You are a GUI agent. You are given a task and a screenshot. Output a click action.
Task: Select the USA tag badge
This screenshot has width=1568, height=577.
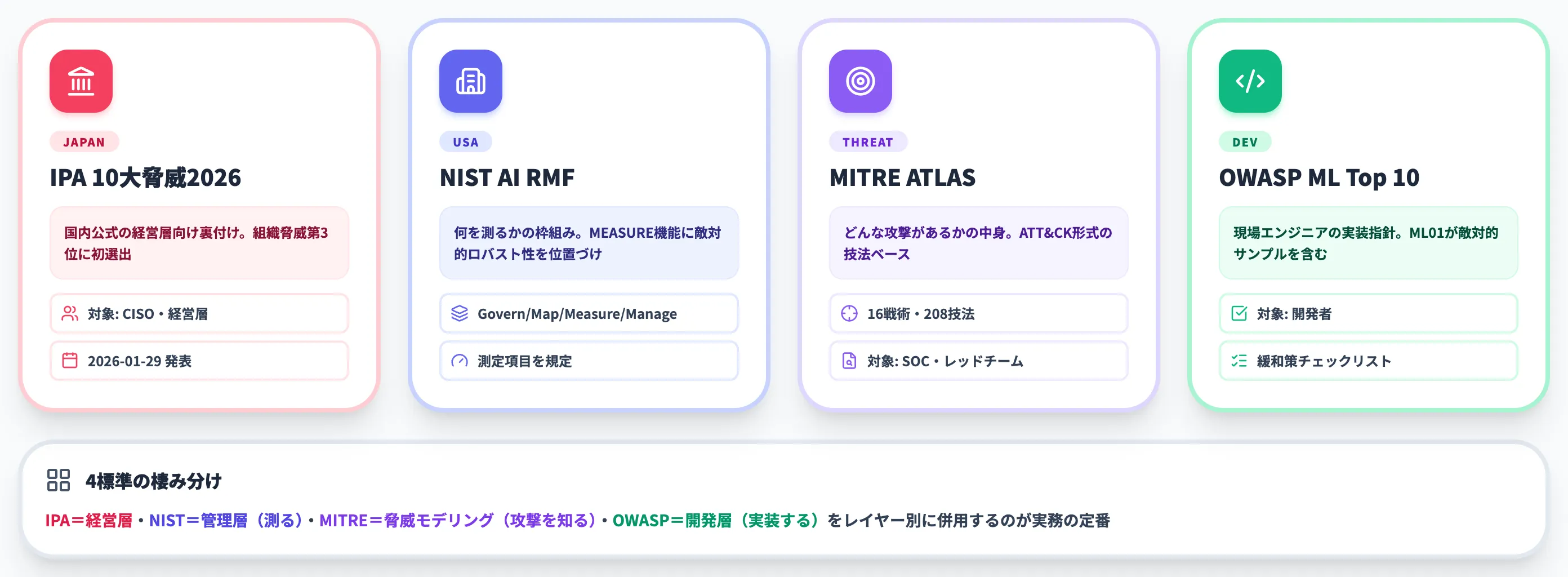click(466, 142)
